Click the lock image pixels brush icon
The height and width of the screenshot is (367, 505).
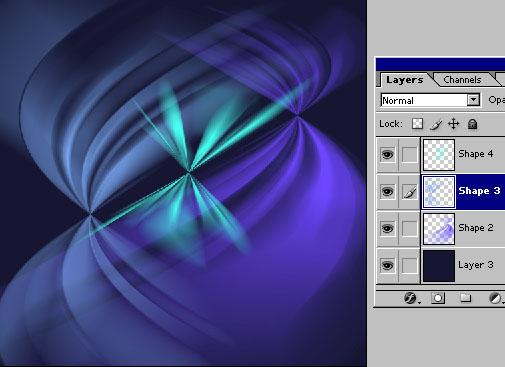[x=436, y=124]
